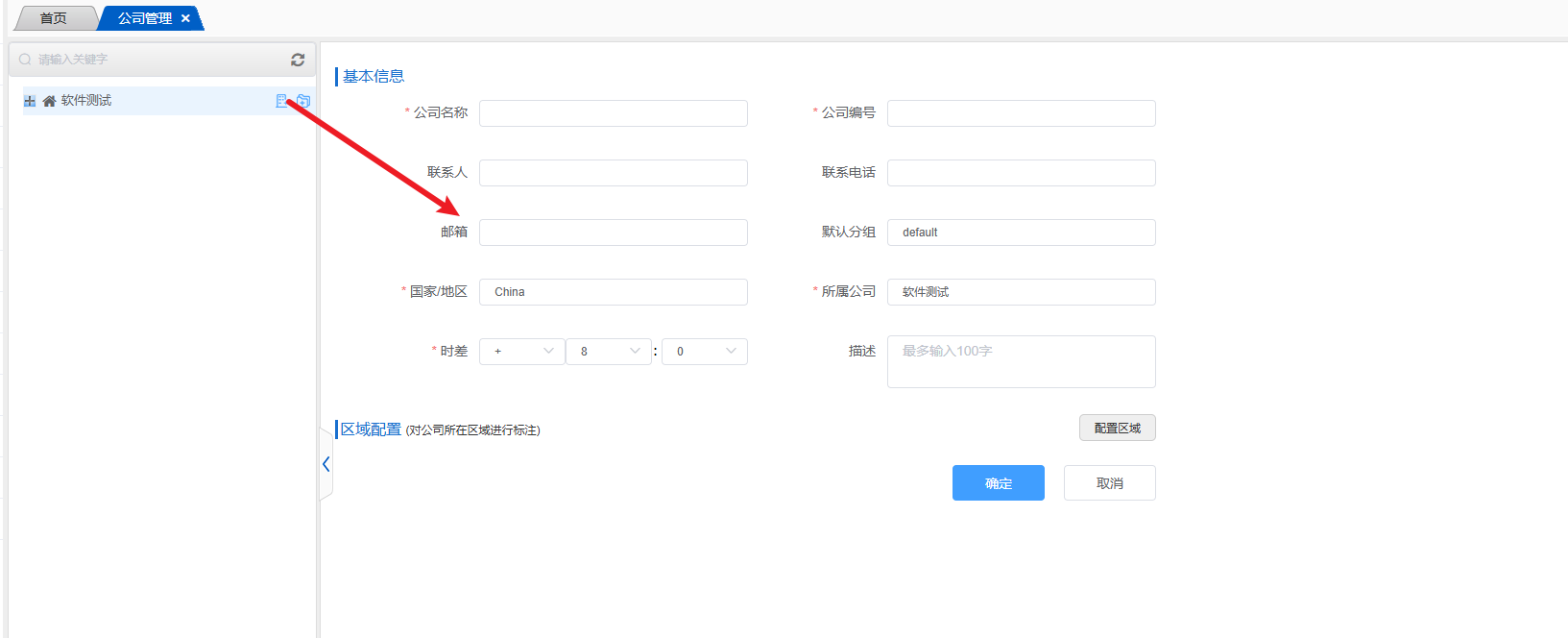This screenshot has width=1568, height=638.
Task: Click the 取消 cancel button
Action: (x=1109, y=483)
